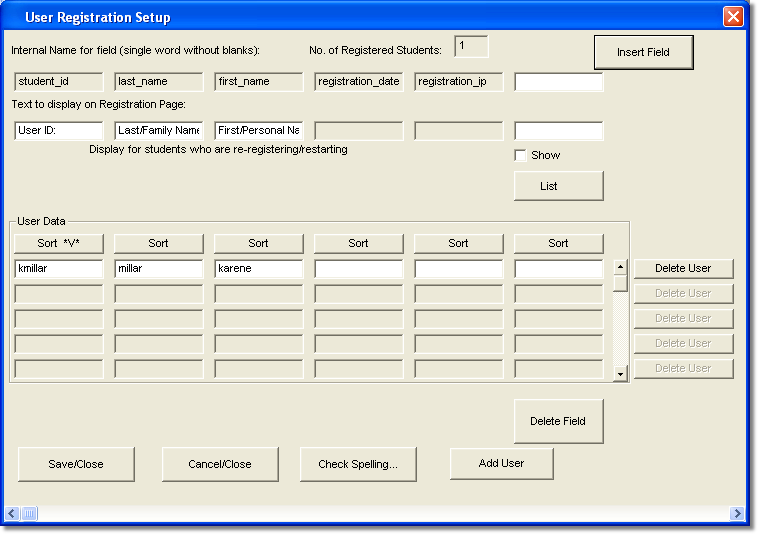Sort users by the first_name column
The height and width of the screenshot is (536, 763).
[259, 243]
